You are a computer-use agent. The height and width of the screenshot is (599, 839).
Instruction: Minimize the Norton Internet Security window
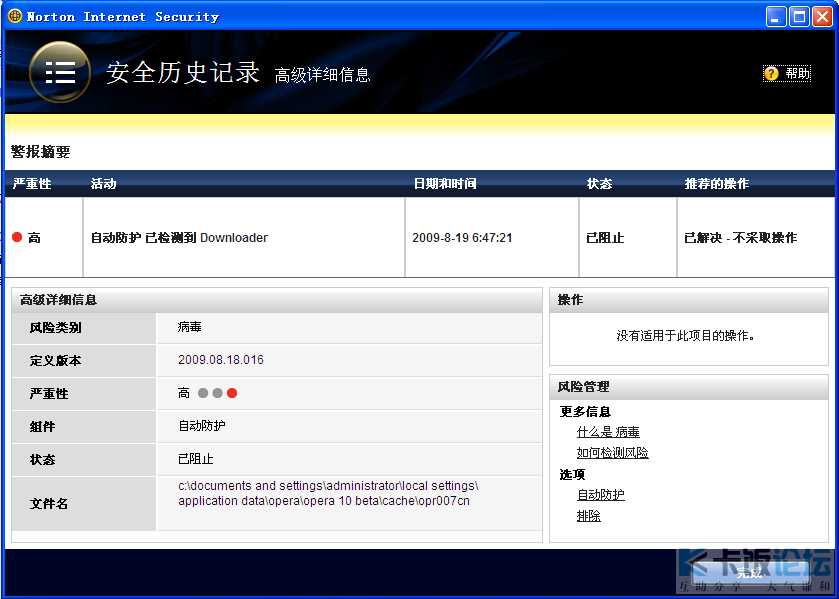775,17
